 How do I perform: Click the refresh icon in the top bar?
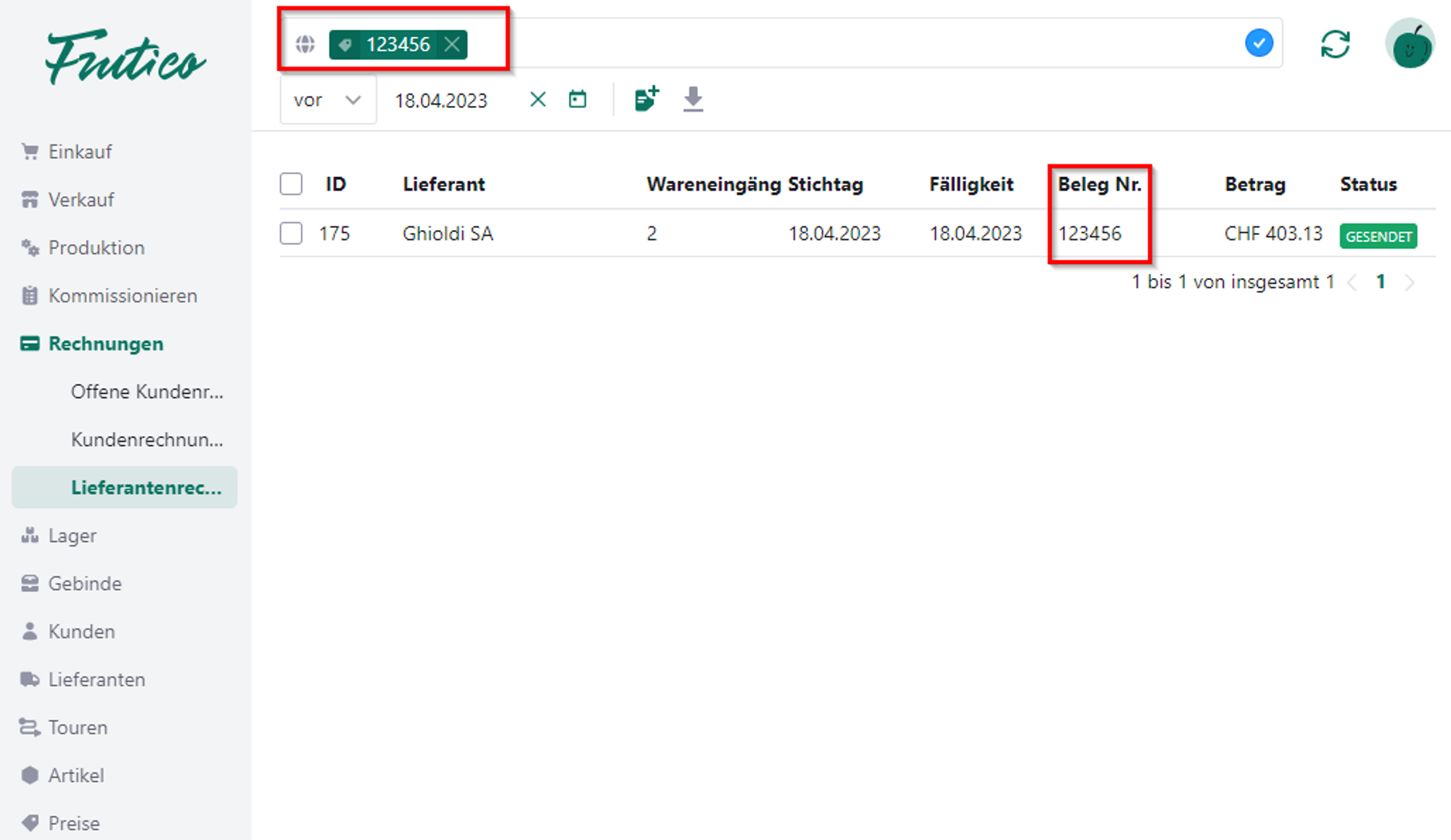click(1335, 44)
